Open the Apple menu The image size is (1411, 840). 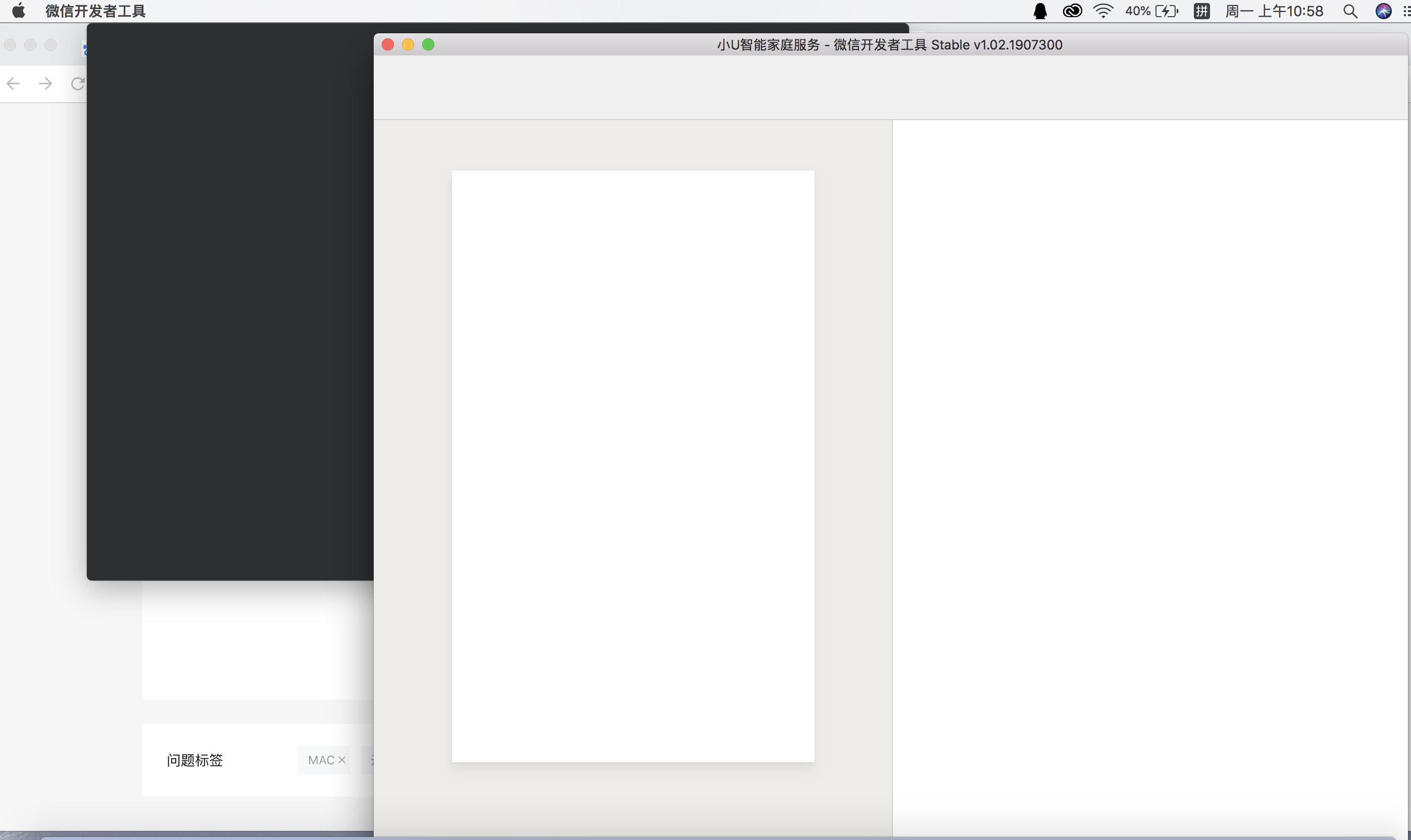click(x=19, y=11)
